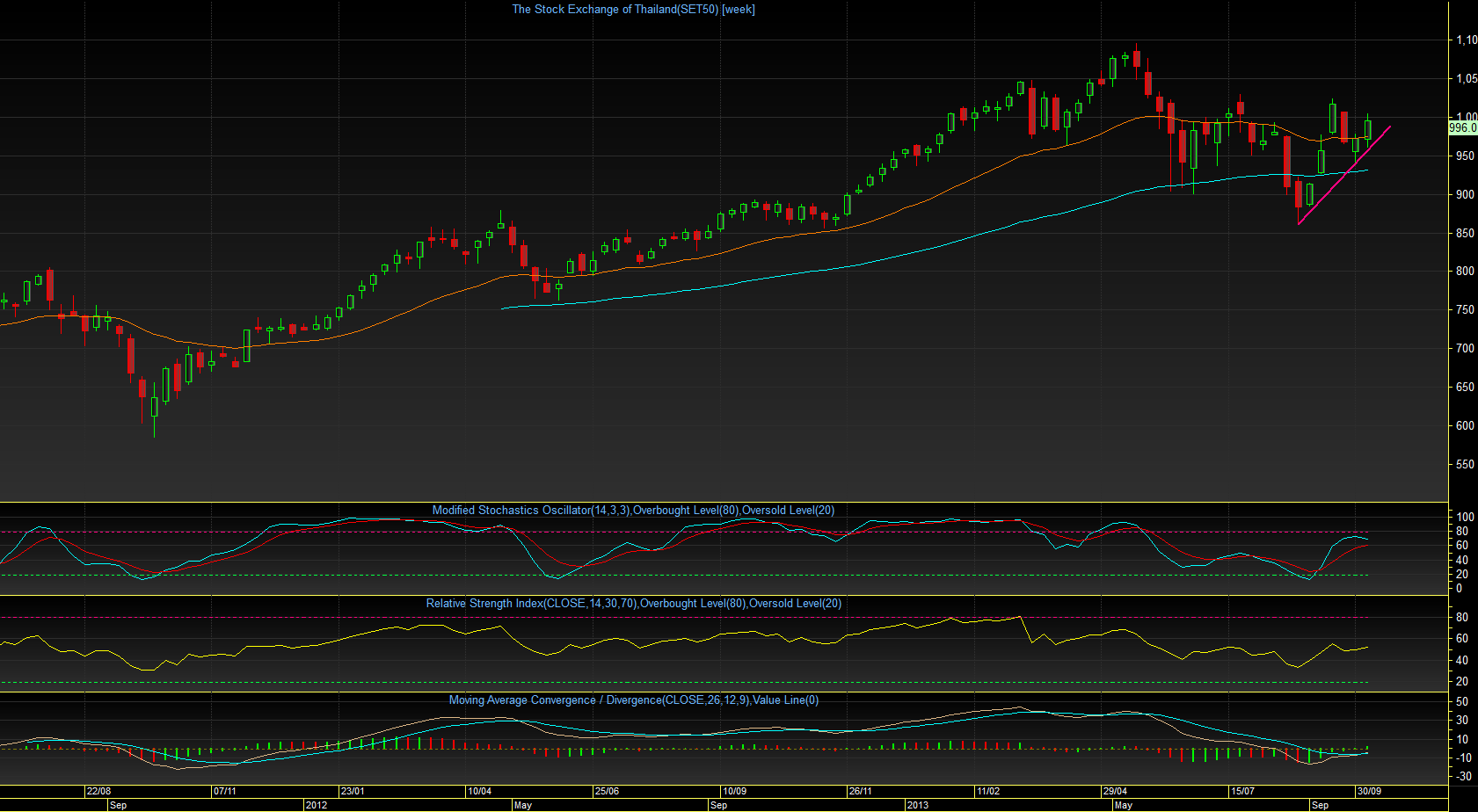1478x812 pixels.
Task: Click the 20 label on the RSI axis
Action: [x=1461, y=682]
